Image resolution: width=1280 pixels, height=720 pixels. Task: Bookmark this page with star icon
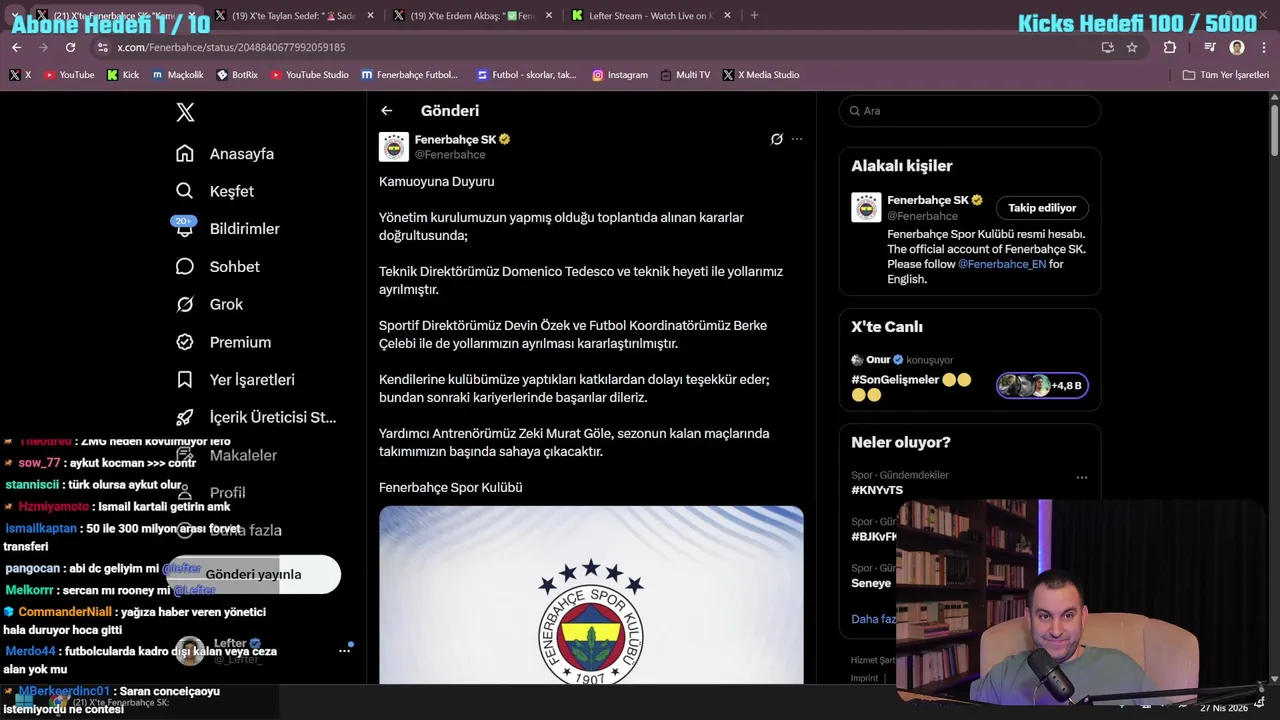[x=1132, y=47]
